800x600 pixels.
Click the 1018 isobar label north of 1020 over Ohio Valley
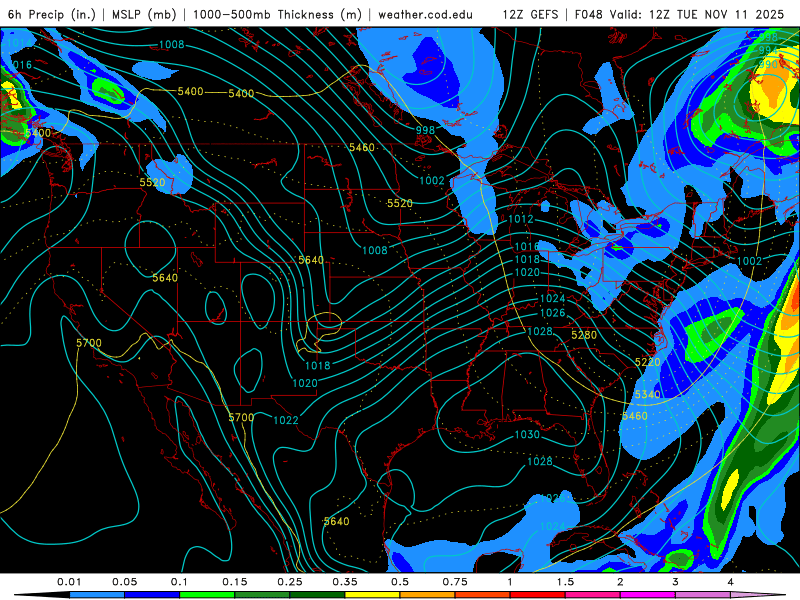(527, 259)
